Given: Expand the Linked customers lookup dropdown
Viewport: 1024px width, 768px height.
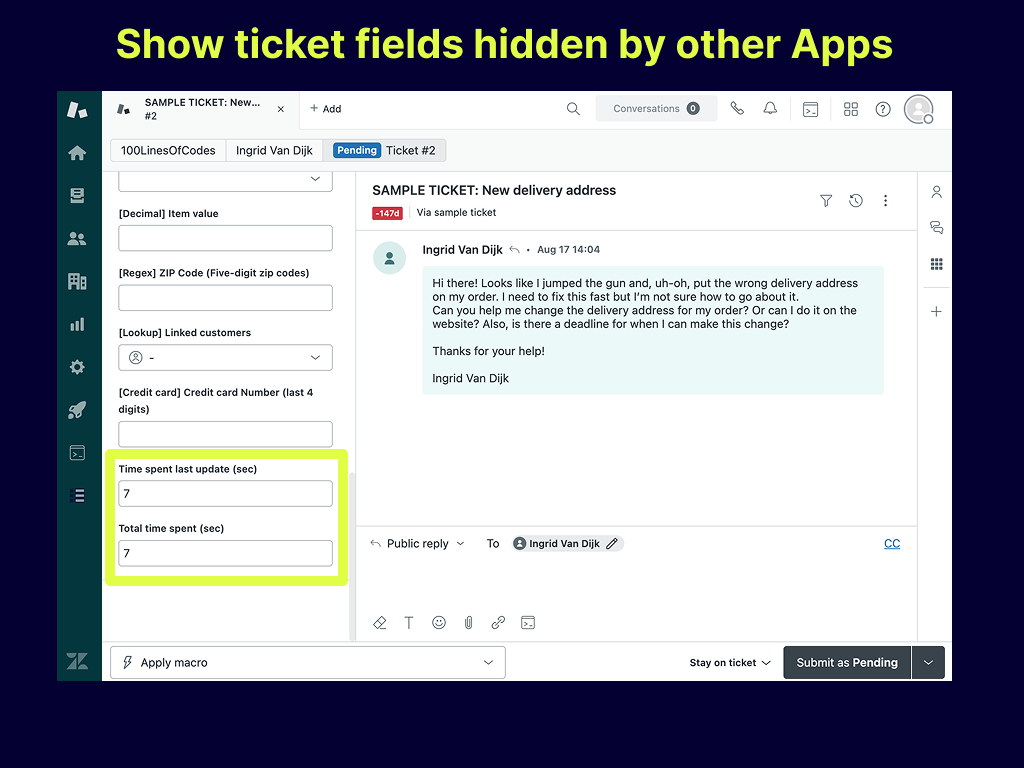Looking at the screenshot, I should click(x=225, y=358).
